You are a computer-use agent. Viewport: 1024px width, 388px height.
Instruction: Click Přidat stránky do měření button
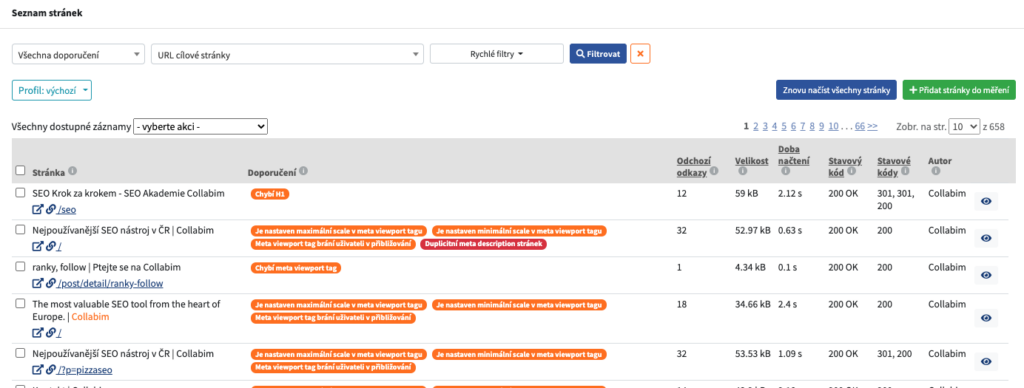(959, 90)
